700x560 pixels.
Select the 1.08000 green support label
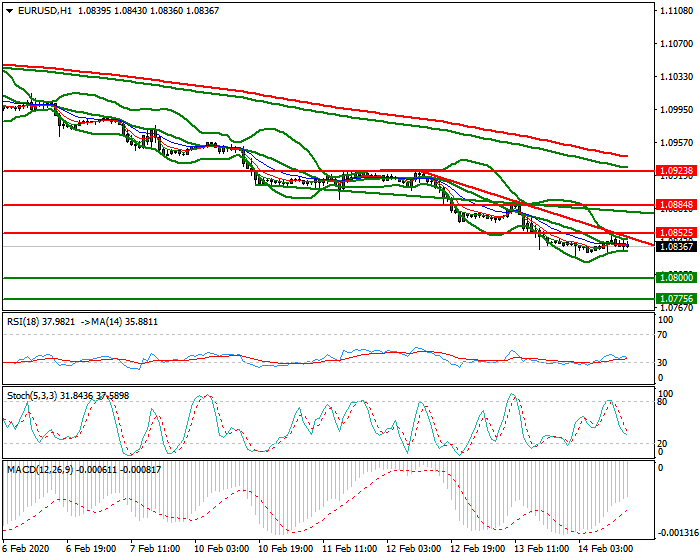tap(676, 278)
